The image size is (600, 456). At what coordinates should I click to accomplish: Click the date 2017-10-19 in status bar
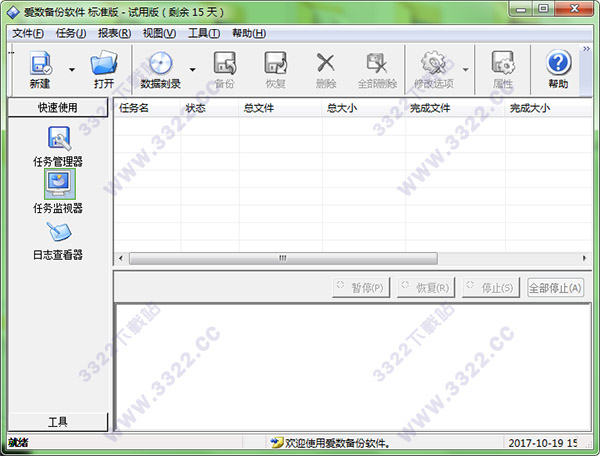[x=537, y=443]
